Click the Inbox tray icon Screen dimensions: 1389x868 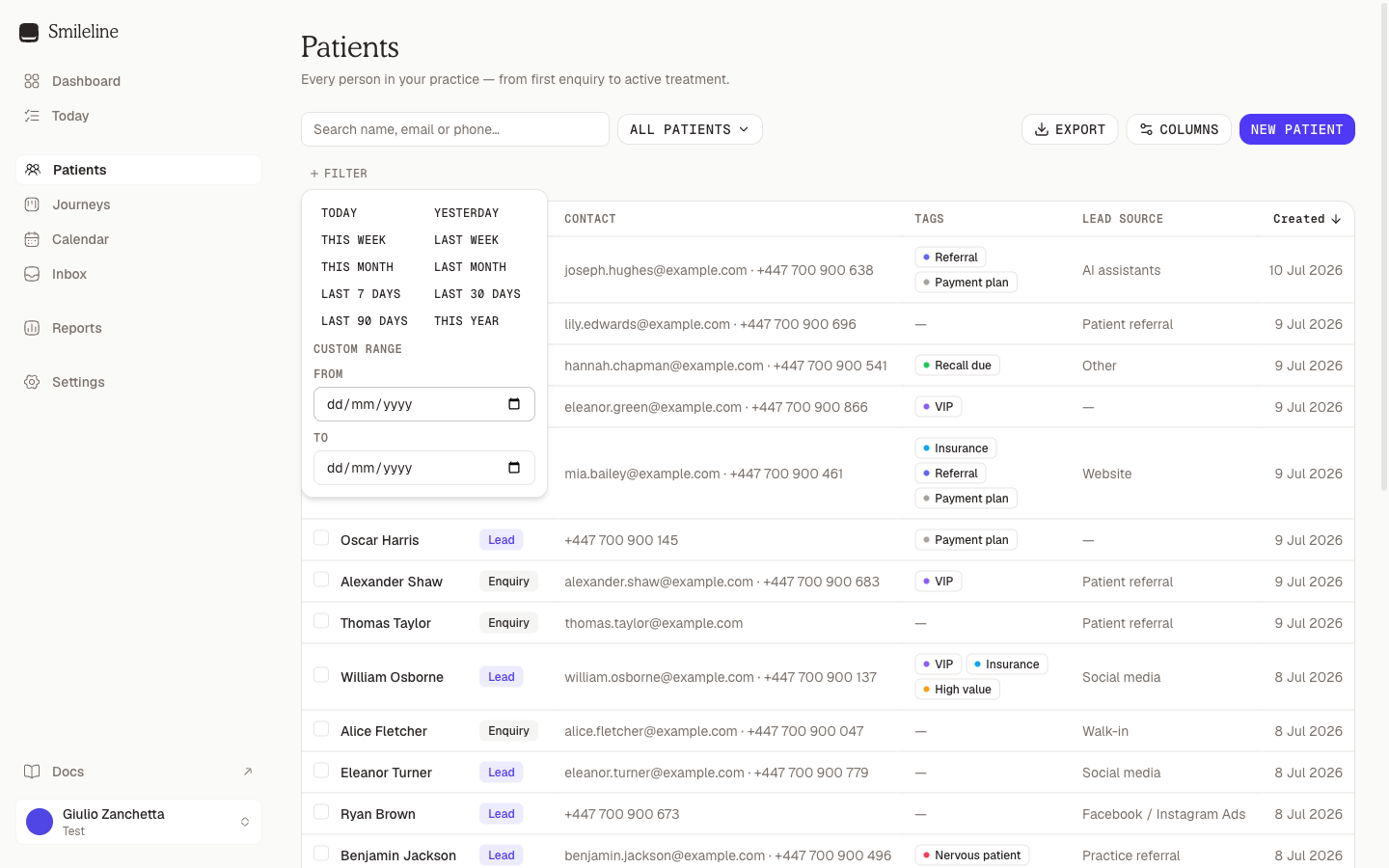[32, 274]
